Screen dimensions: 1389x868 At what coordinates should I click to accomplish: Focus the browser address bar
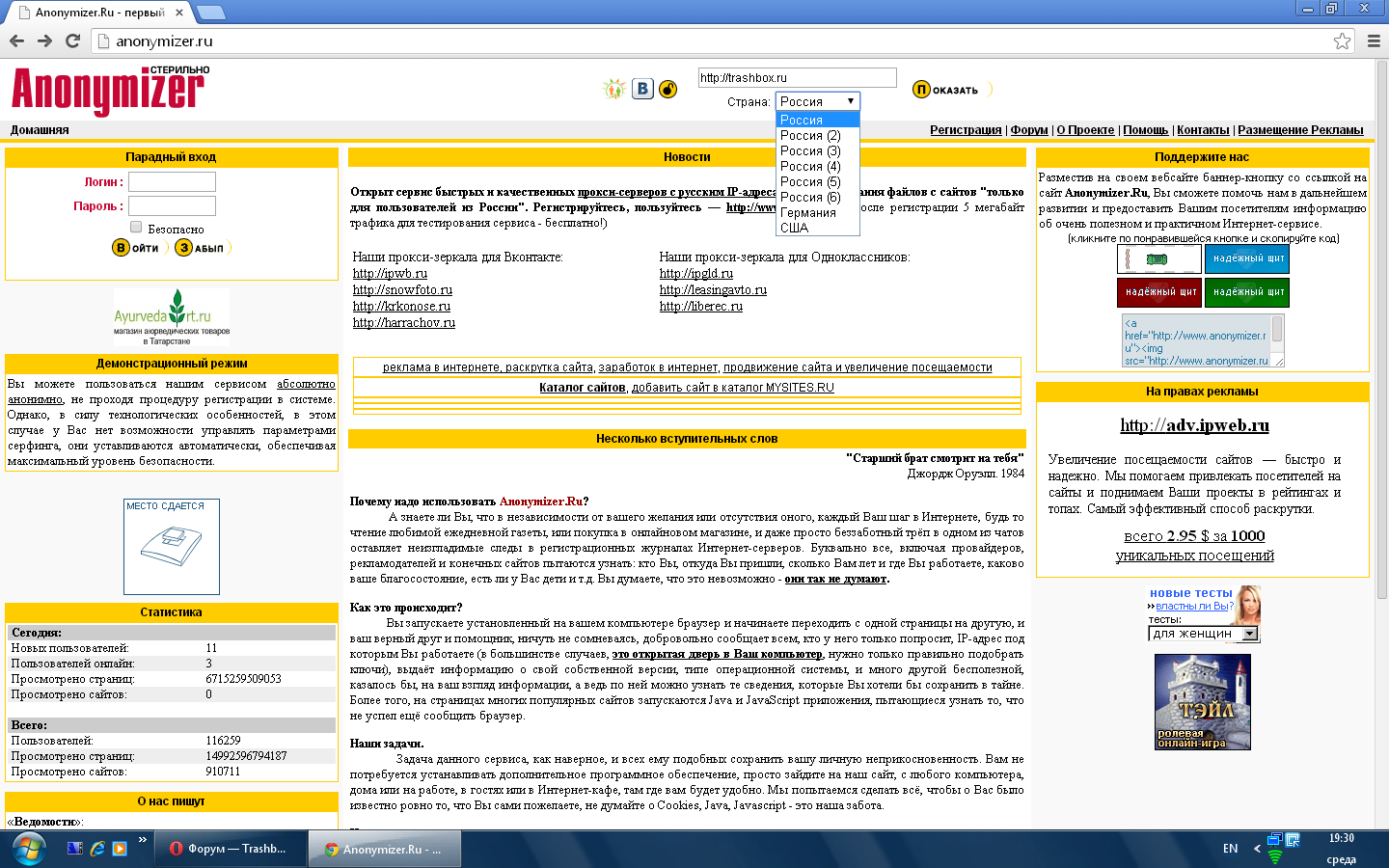(714, 41)
